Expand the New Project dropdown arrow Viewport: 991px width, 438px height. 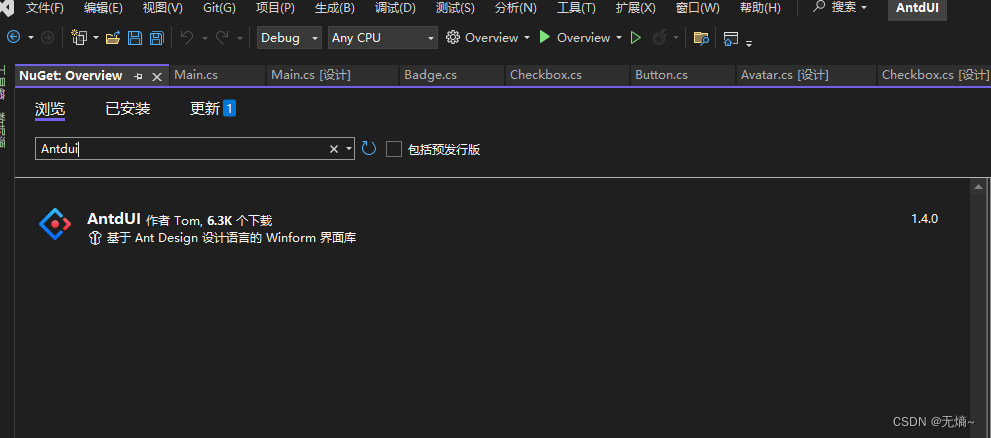[x=96, y=39]
